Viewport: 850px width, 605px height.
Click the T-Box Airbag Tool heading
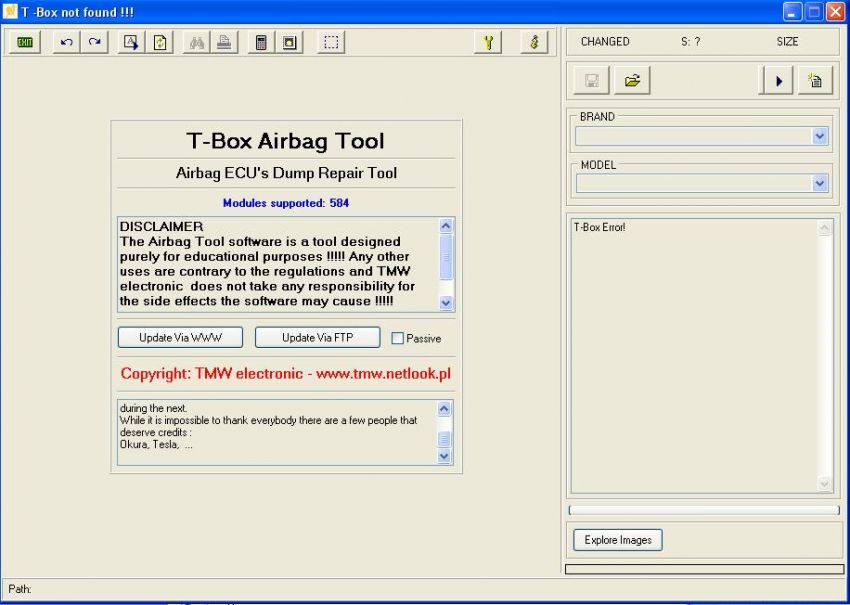[x=286, y=141]
